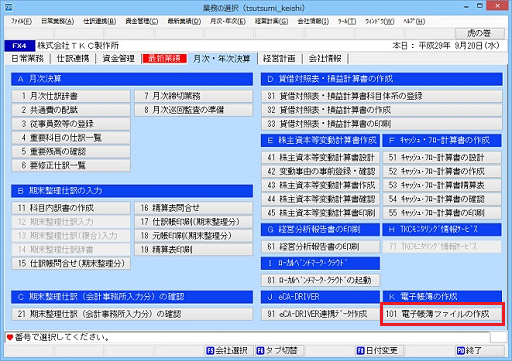Click the J eCA-DRIVER section header

[320, 296]
